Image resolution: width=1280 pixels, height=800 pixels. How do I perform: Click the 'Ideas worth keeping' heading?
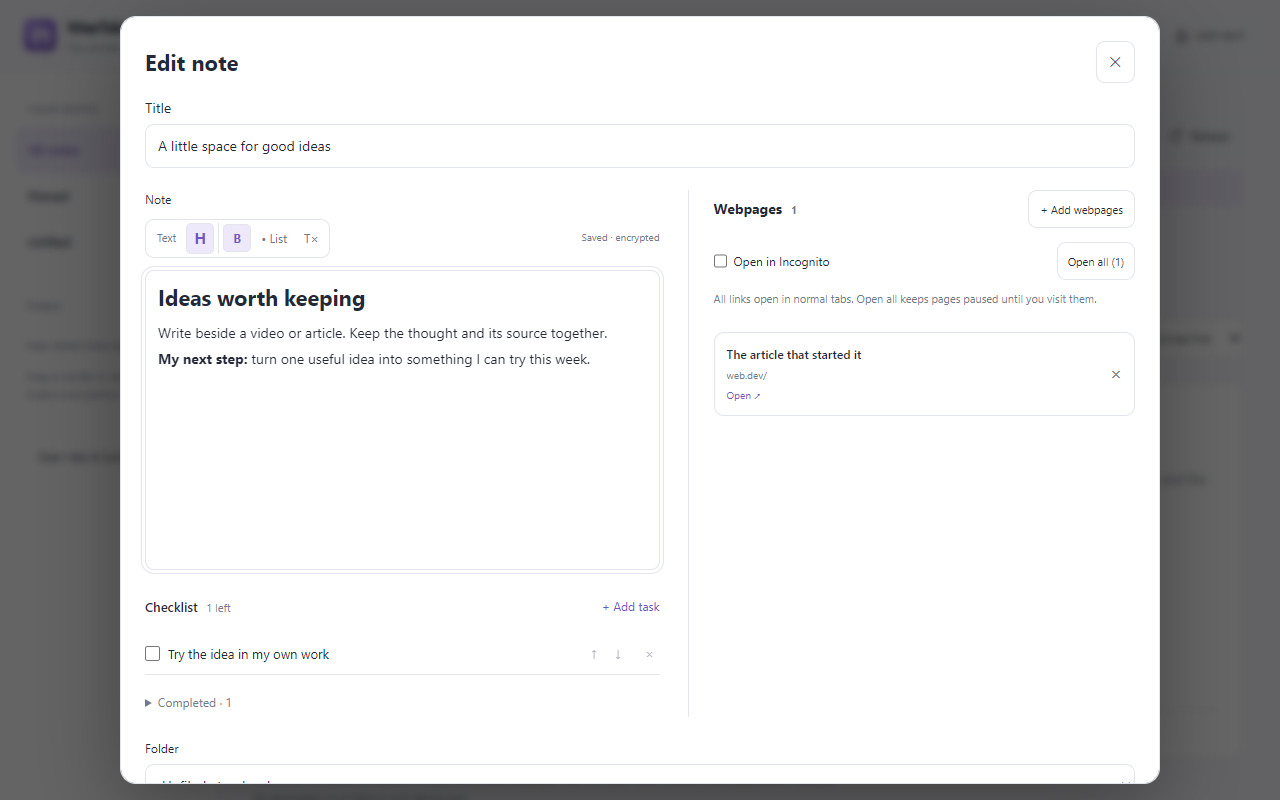(261, 298)
